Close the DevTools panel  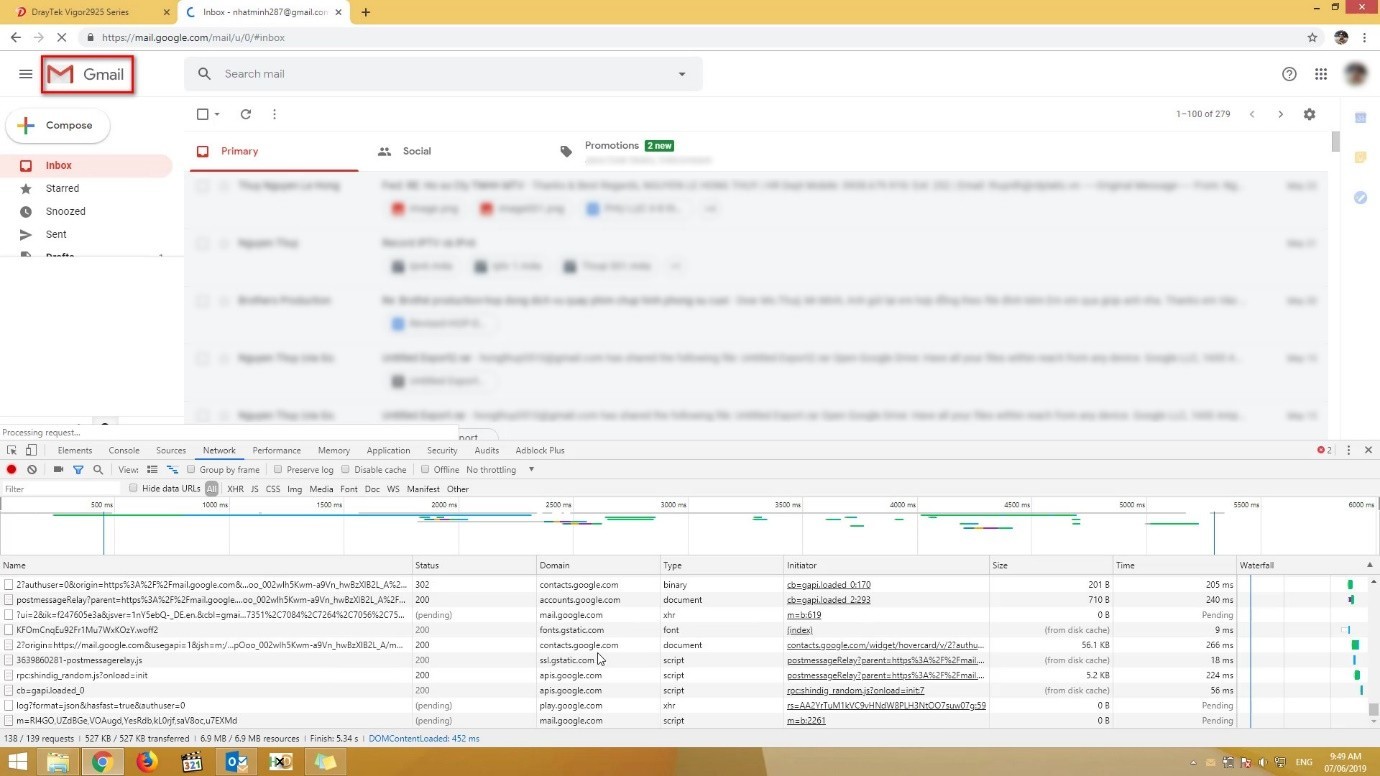(1368, 450)
